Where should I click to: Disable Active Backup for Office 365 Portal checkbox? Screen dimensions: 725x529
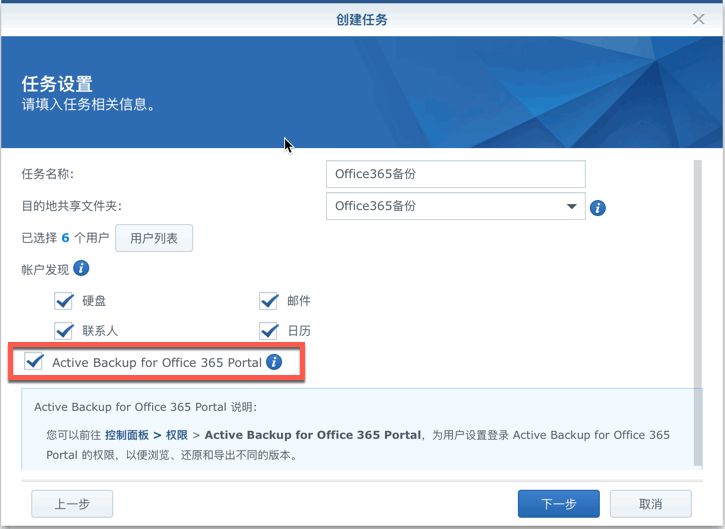tap(34, 362)
